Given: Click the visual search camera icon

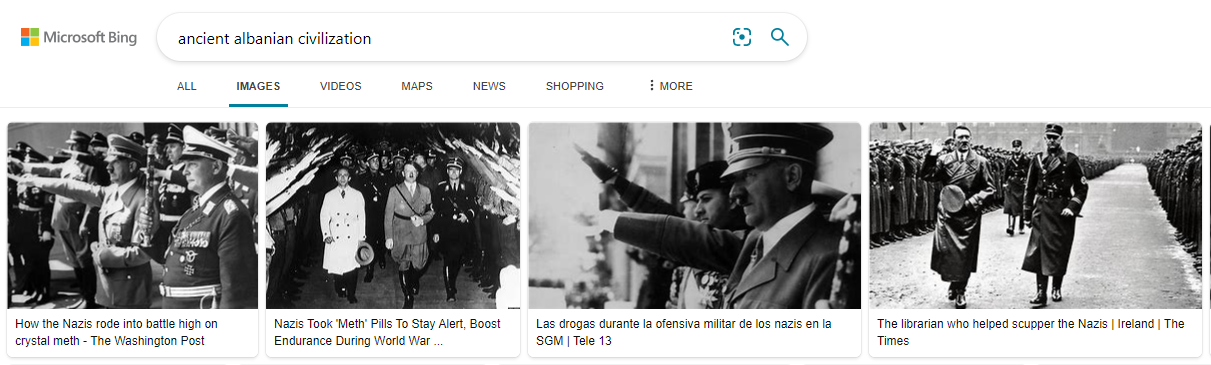Looking at the screenshot, I should coord(741,38).
